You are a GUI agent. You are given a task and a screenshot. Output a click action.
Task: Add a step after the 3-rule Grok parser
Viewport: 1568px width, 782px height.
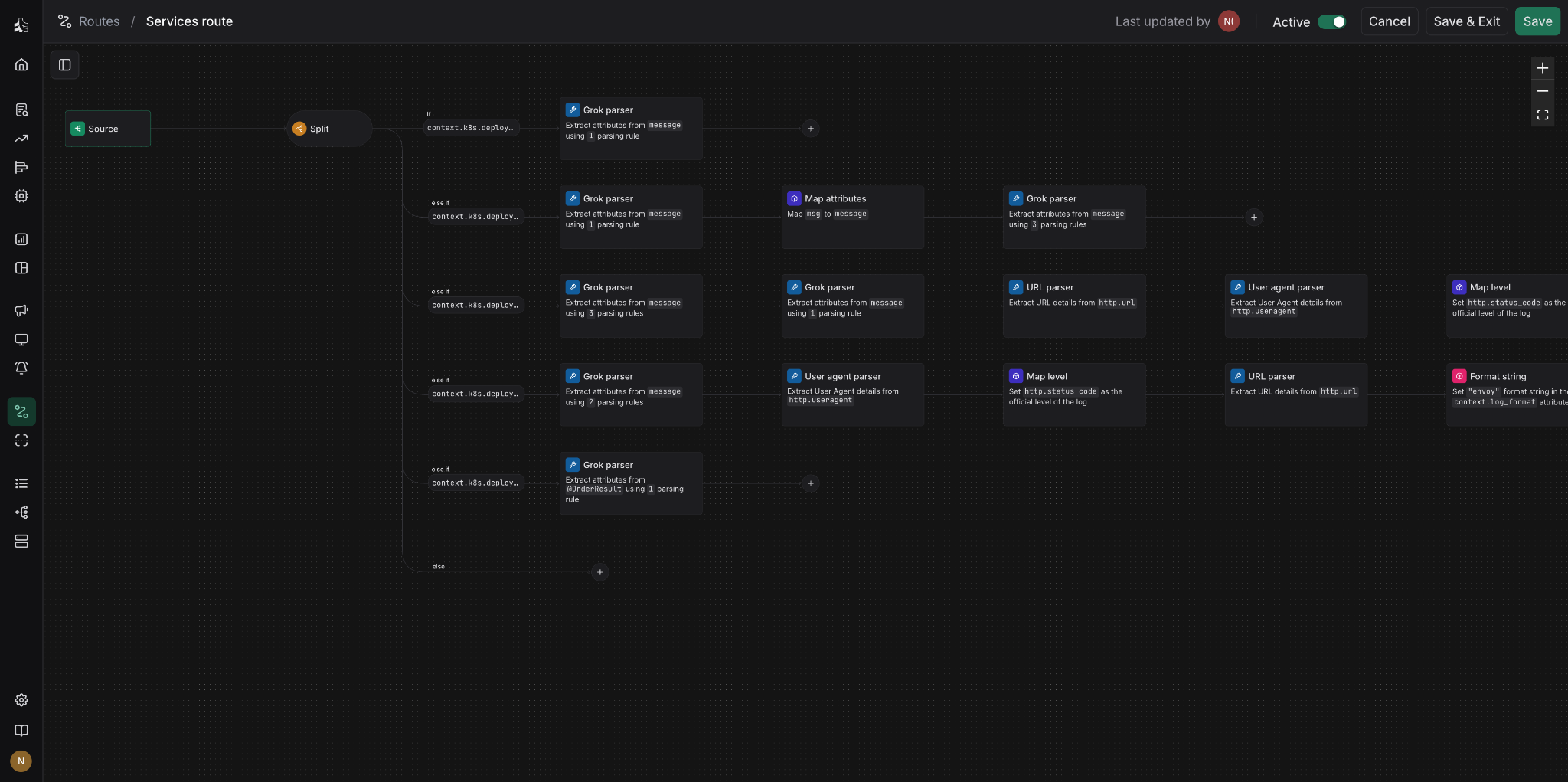coord(1253,218)
